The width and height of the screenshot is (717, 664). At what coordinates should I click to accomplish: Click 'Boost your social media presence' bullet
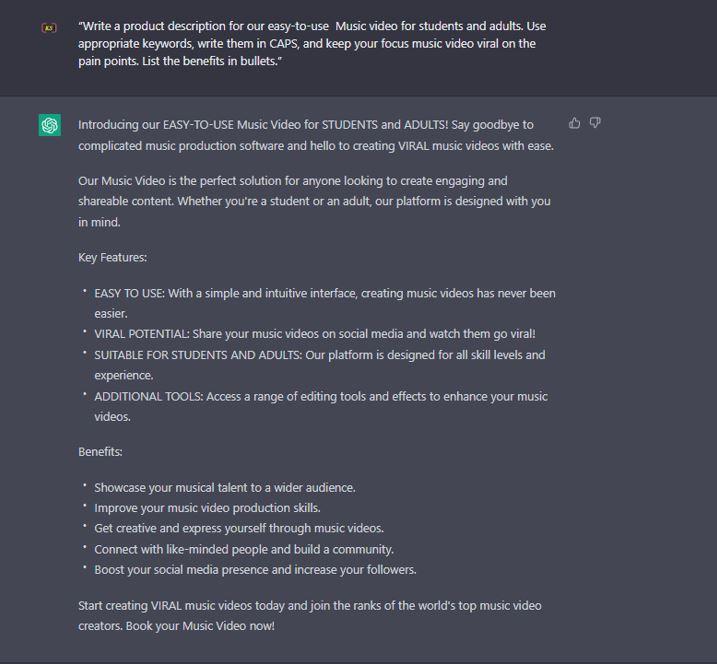point(255,570)
